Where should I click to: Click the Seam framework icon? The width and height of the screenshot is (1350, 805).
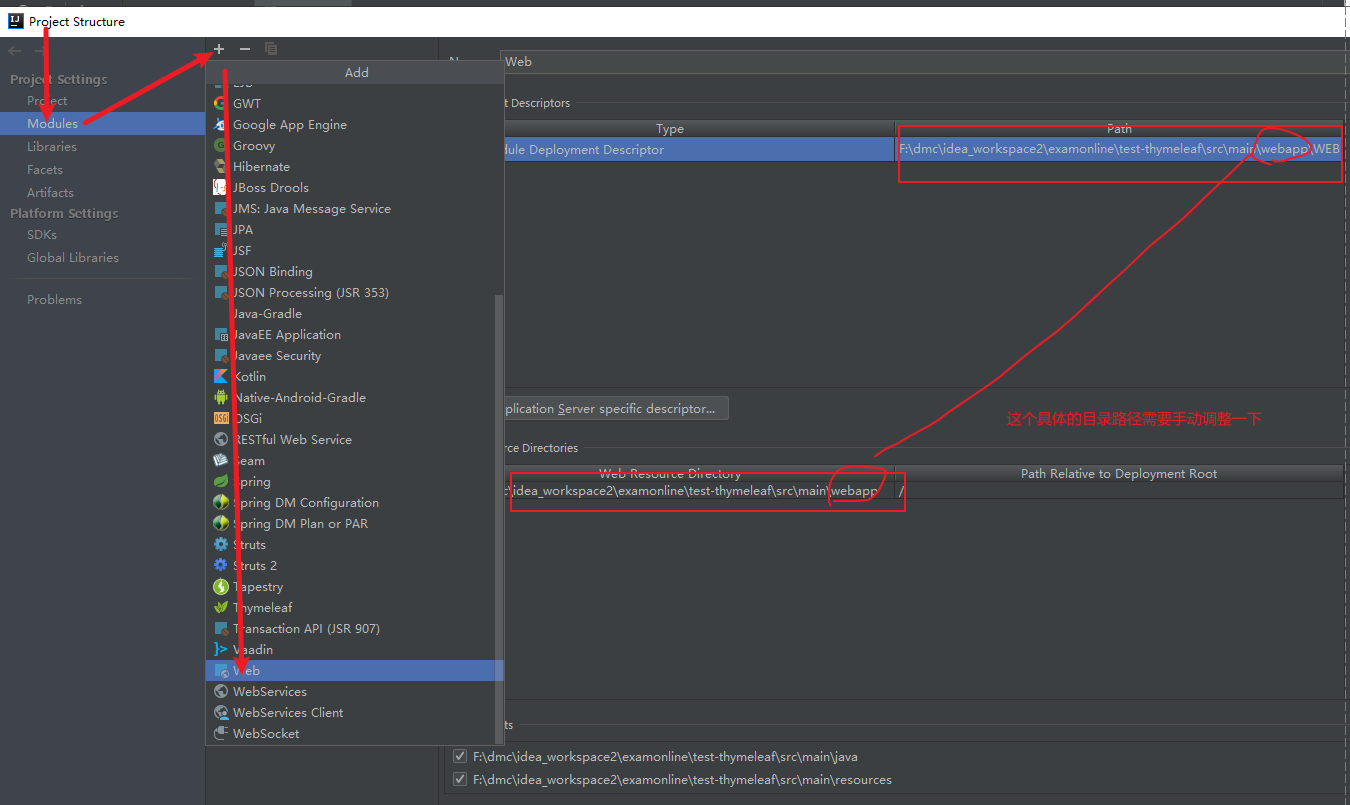[x=221, y=460]
